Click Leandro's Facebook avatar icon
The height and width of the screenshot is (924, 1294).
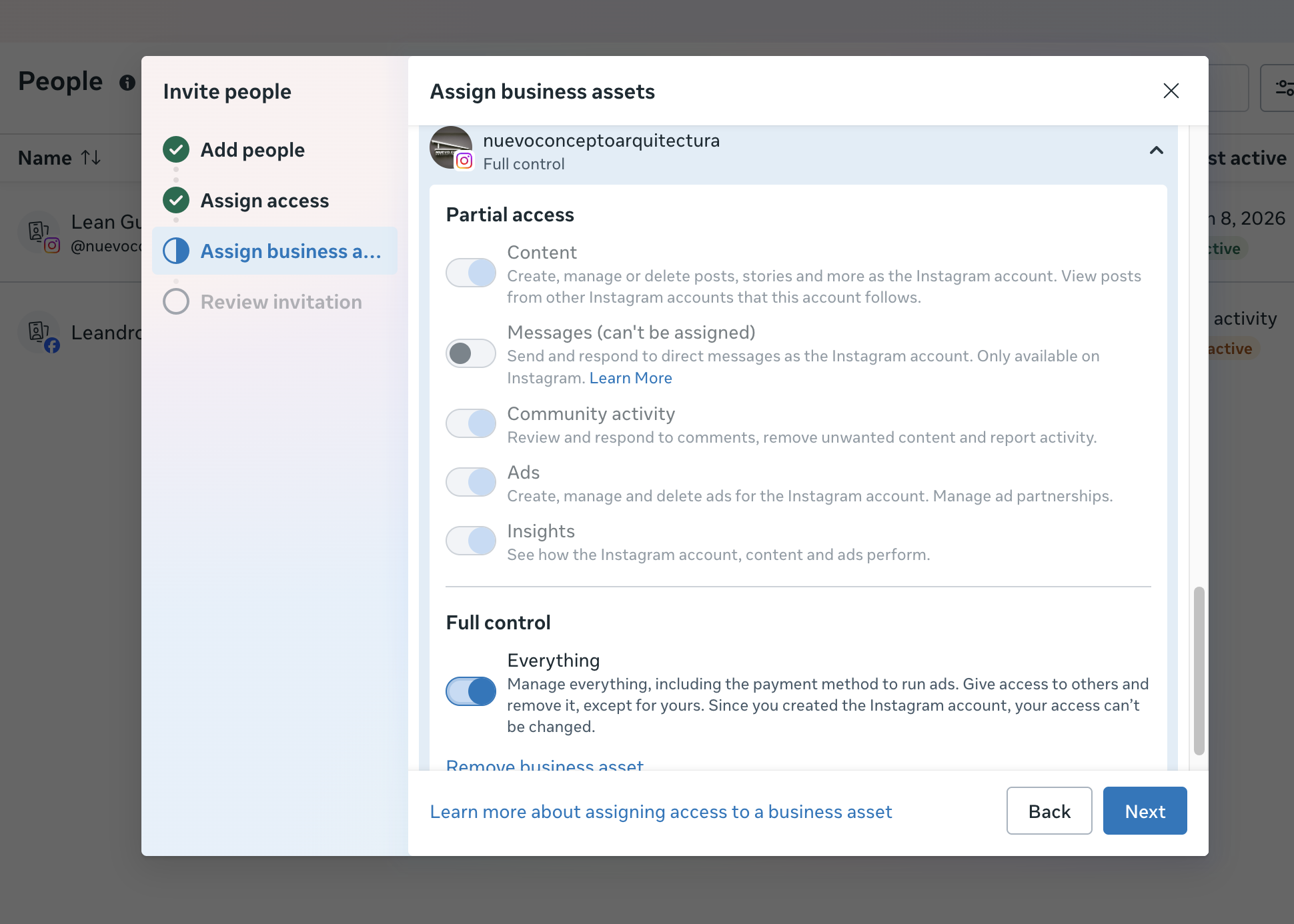coord(40,332)
